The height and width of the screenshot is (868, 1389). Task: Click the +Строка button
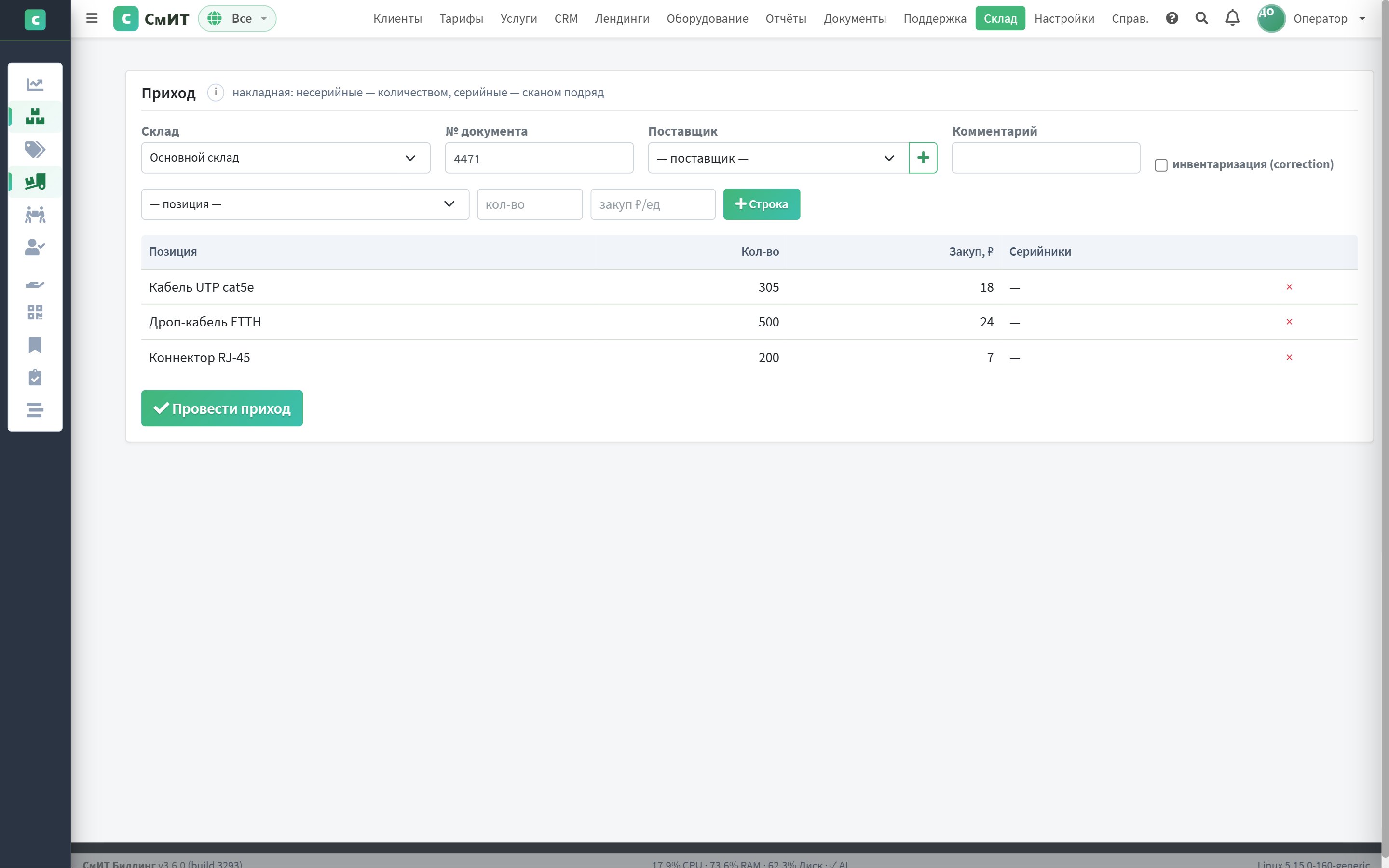click(x=762, y=204)
